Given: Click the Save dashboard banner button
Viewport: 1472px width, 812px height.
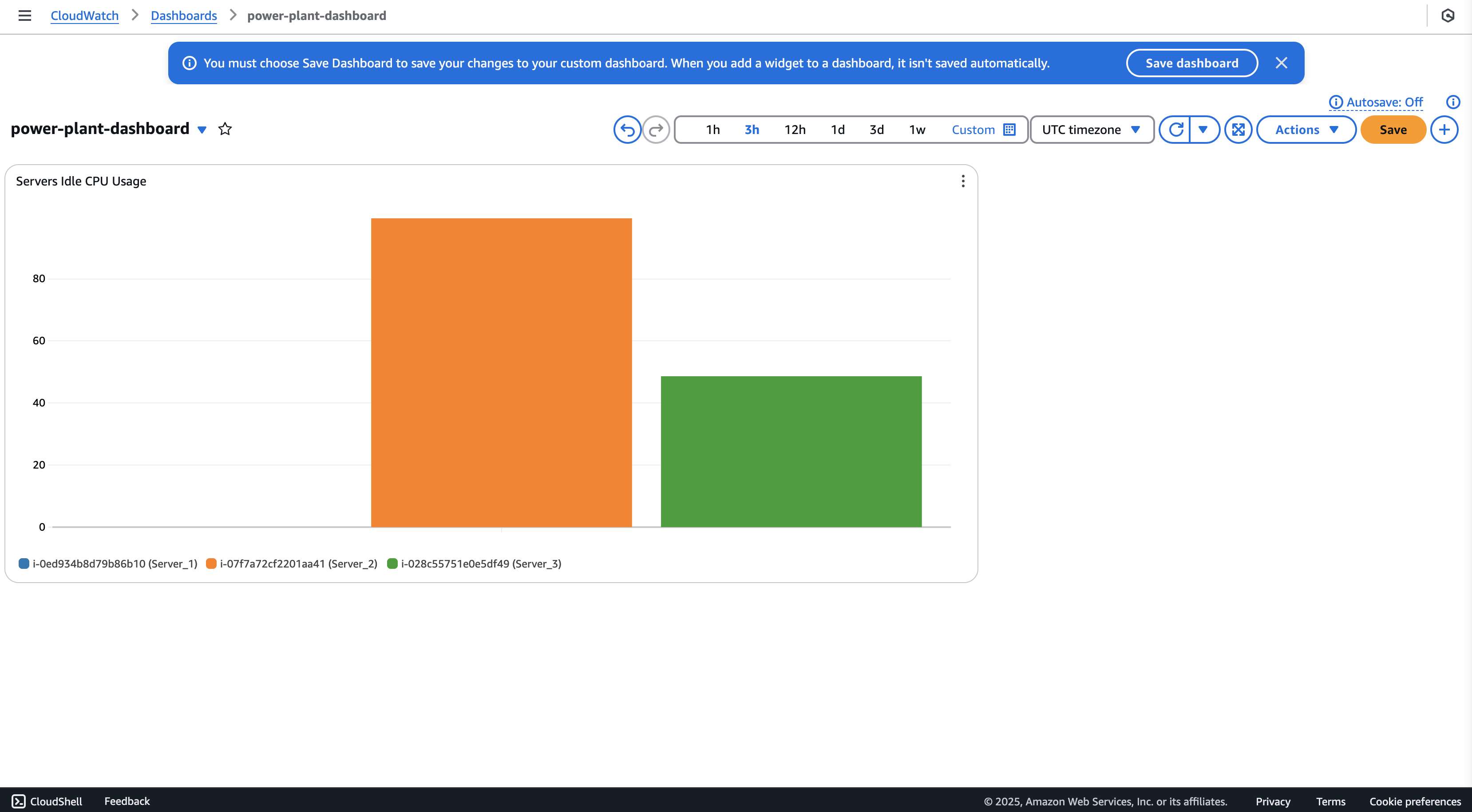Looking at the screenshot, I should tap(1191, 63).
